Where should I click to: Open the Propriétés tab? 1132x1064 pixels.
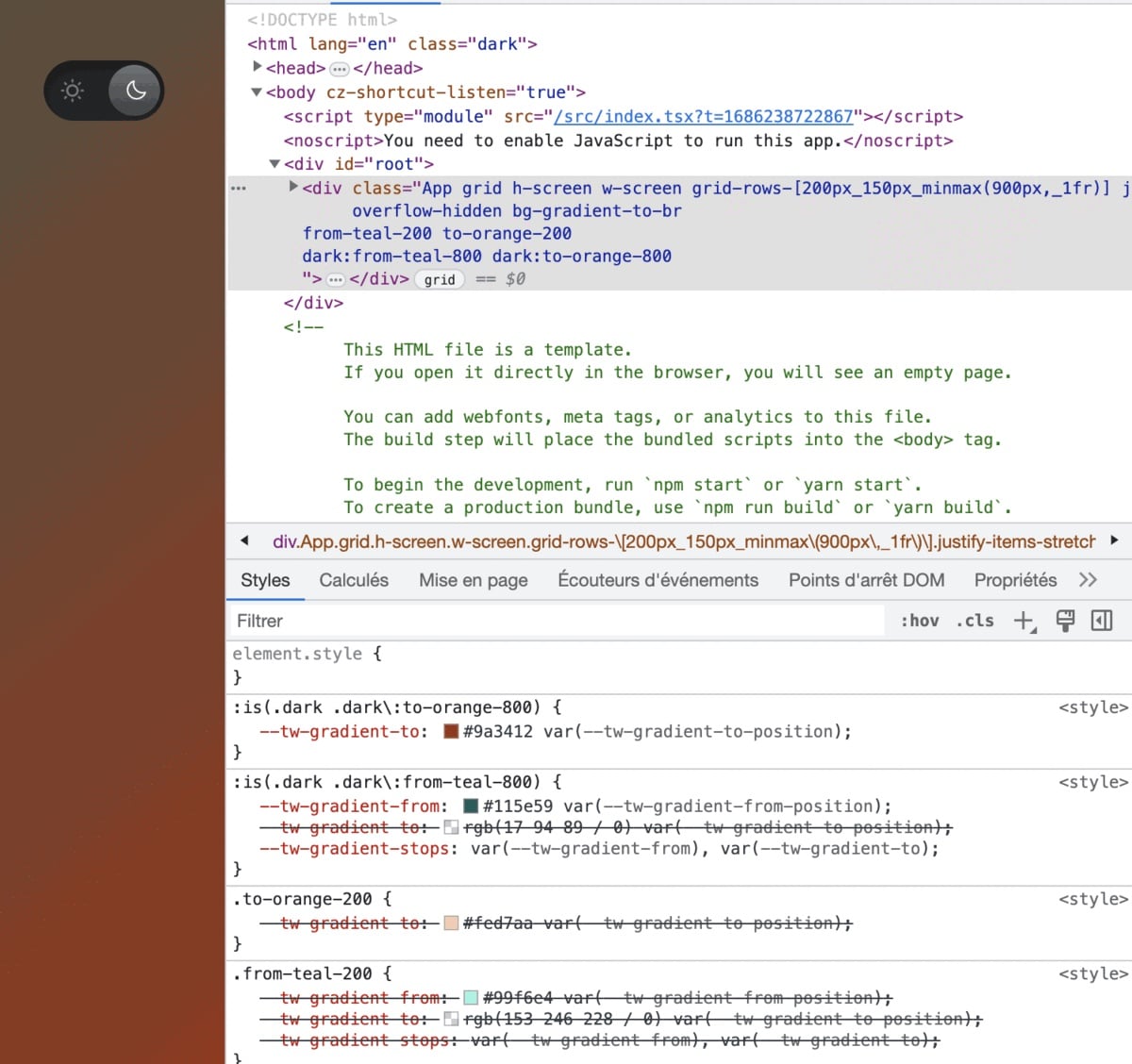coord(1016,580)
